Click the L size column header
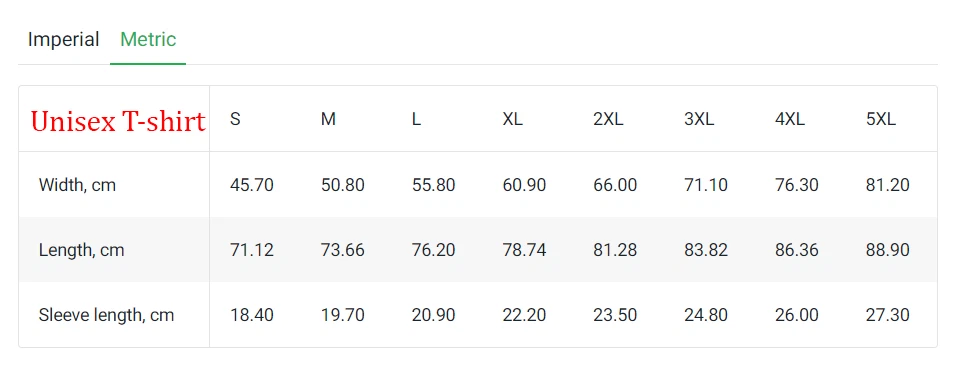The width and height of the screenshot is (979, 387). (x=416, y=119)
